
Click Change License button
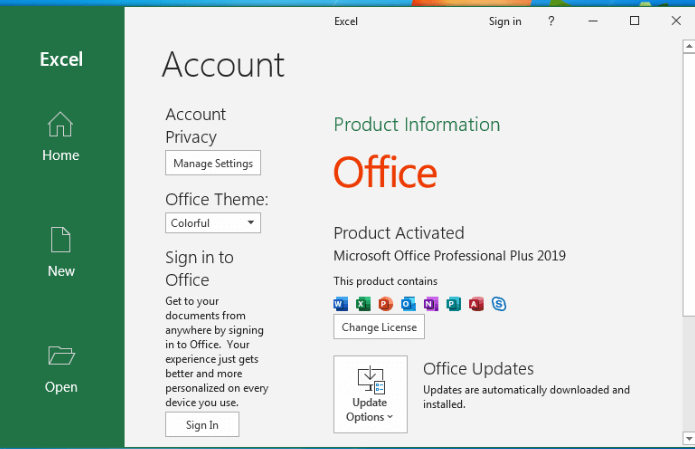[379, 327]
